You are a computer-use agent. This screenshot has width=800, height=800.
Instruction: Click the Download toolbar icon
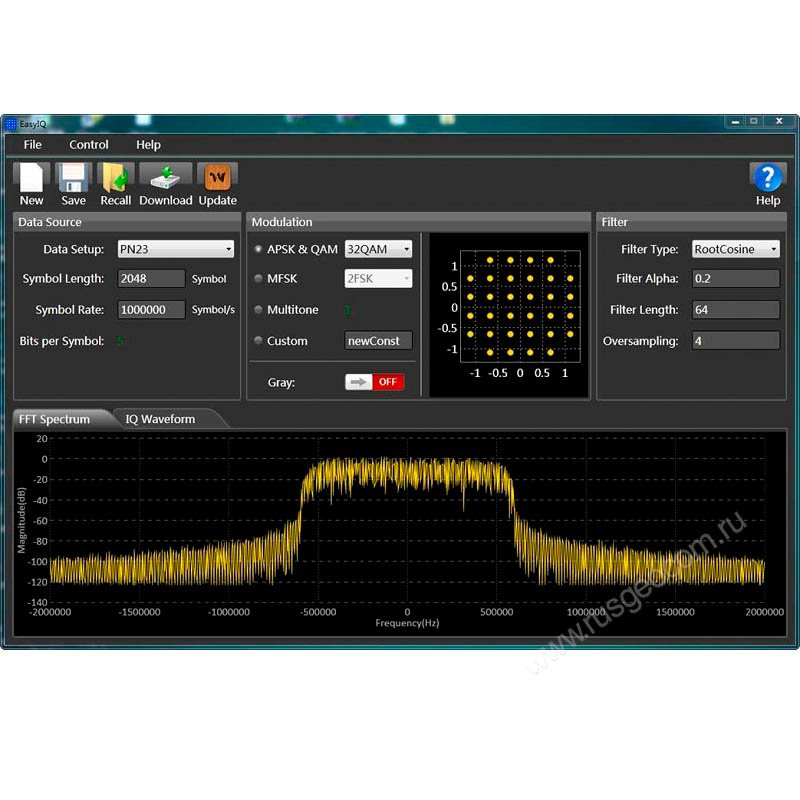pyautogui.click(x=165, y=177)
